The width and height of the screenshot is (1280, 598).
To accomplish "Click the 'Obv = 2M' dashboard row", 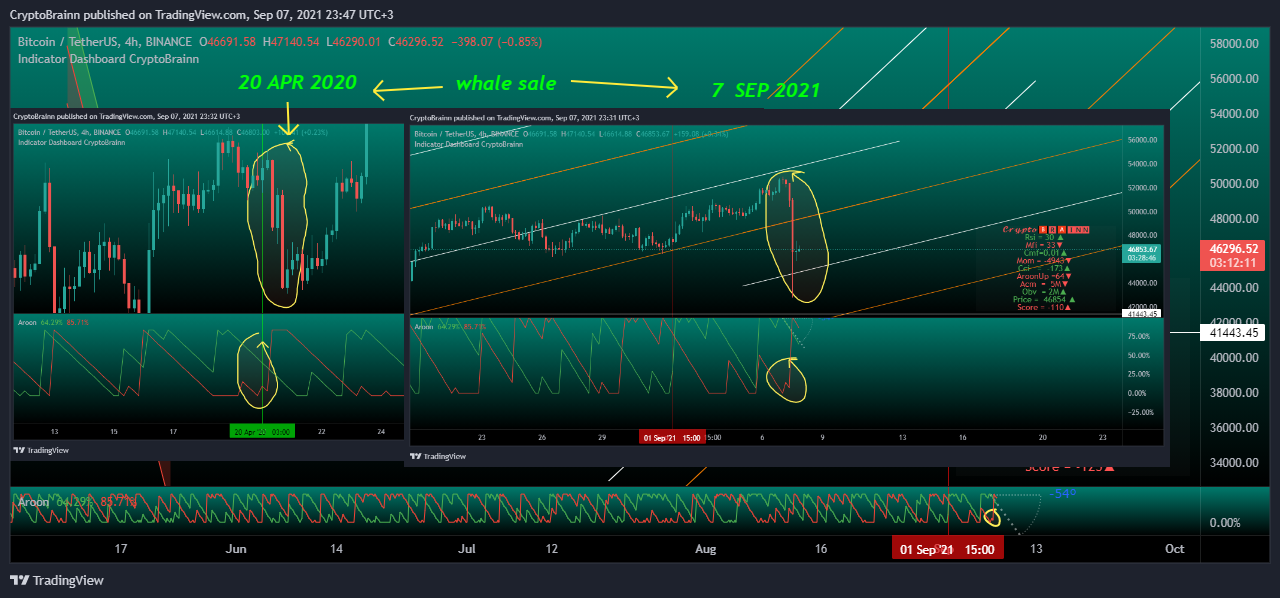I will pos(1043,292).
